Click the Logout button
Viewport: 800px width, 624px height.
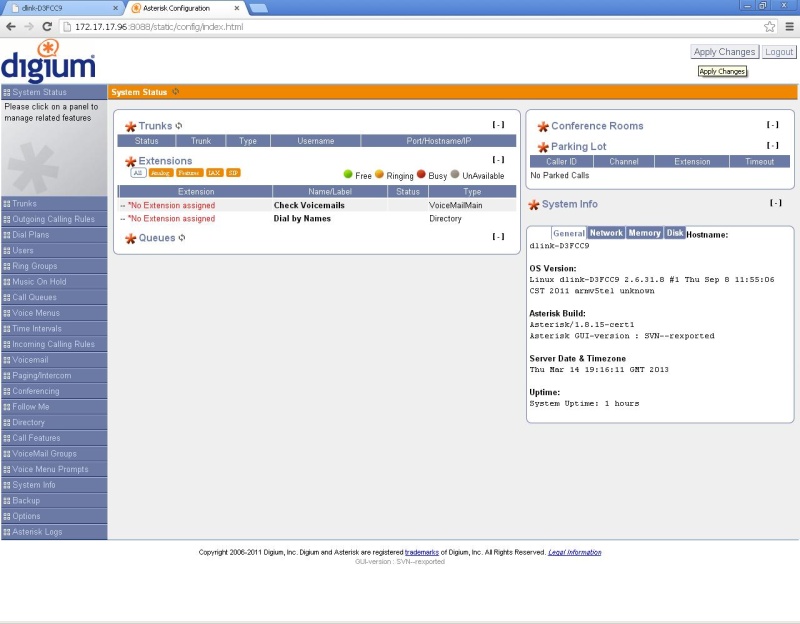[x=779, y=52]
